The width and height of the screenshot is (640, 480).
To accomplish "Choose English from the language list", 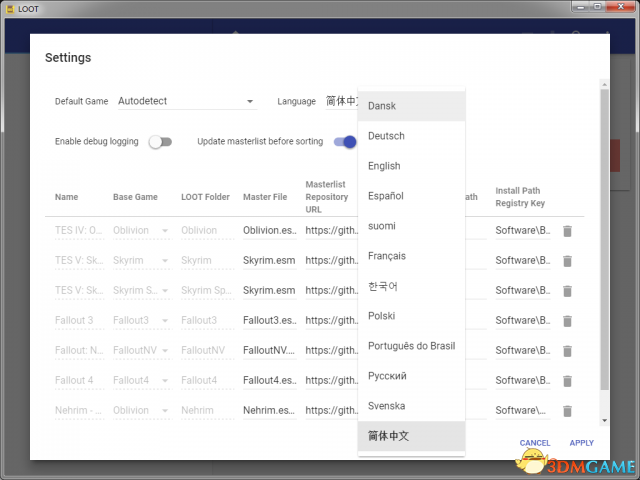I will point(384,166).
